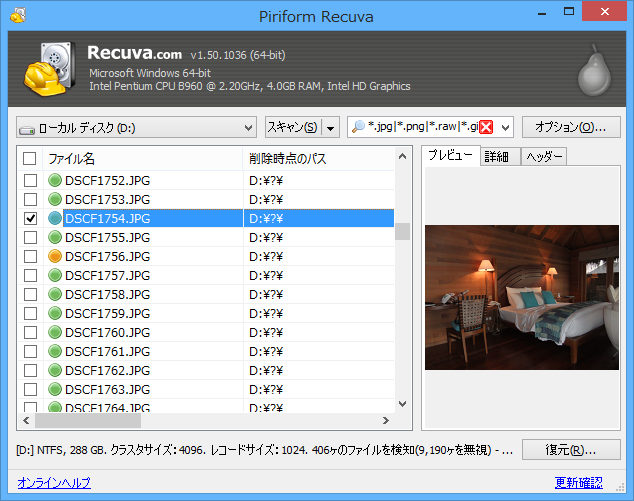Uncheck the DSCF1754.JPG checkbox
The width and height of the screenshot is (634, 501).
pyautogui.click(x=30, y=218)
